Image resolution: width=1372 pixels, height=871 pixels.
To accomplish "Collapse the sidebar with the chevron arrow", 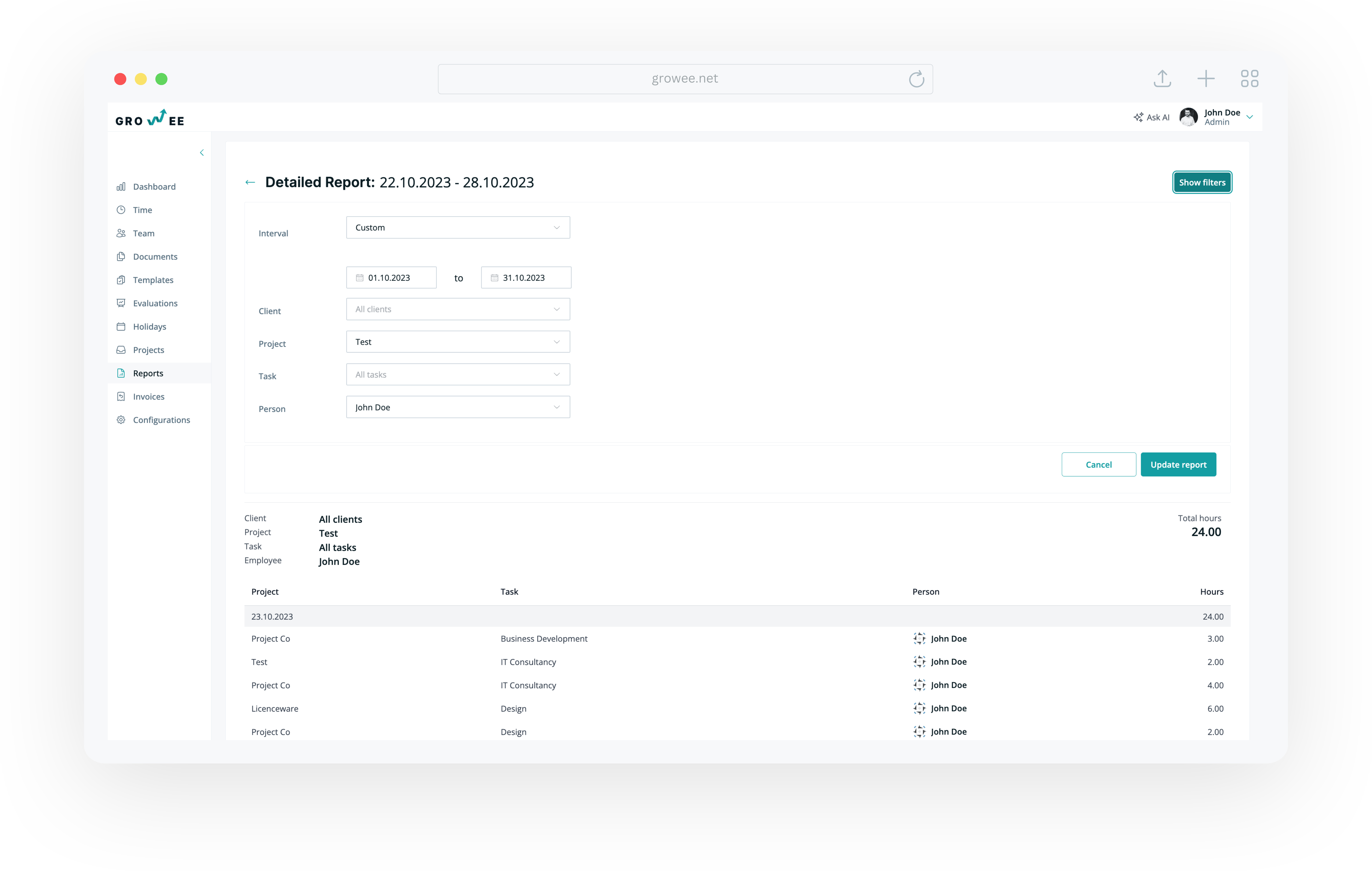I will click(x=202, y=153).
